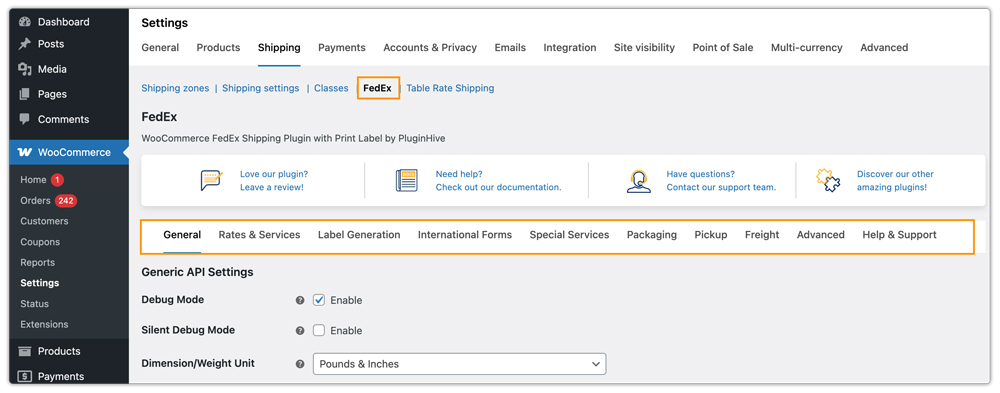Open the Help & Support tab
This screenshot has width=1000, height=393.
pos(899,235)
